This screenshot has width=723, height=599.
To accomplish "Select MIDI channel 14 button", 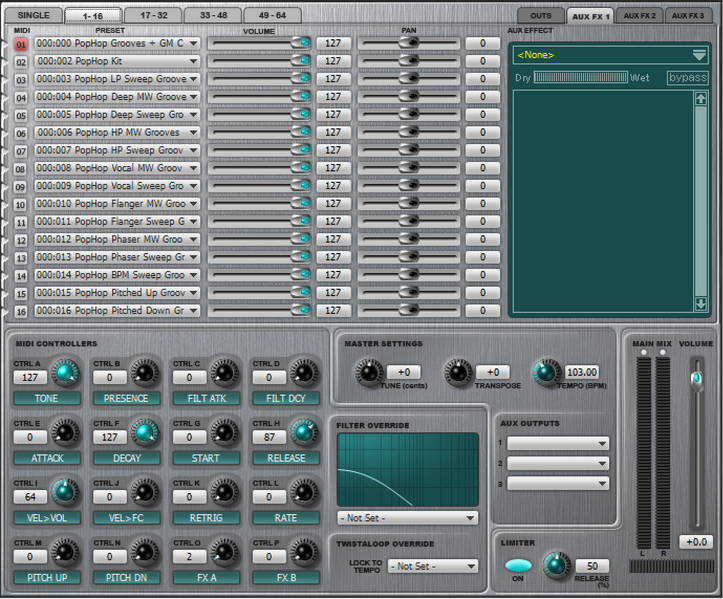I will tap(21, 276).
